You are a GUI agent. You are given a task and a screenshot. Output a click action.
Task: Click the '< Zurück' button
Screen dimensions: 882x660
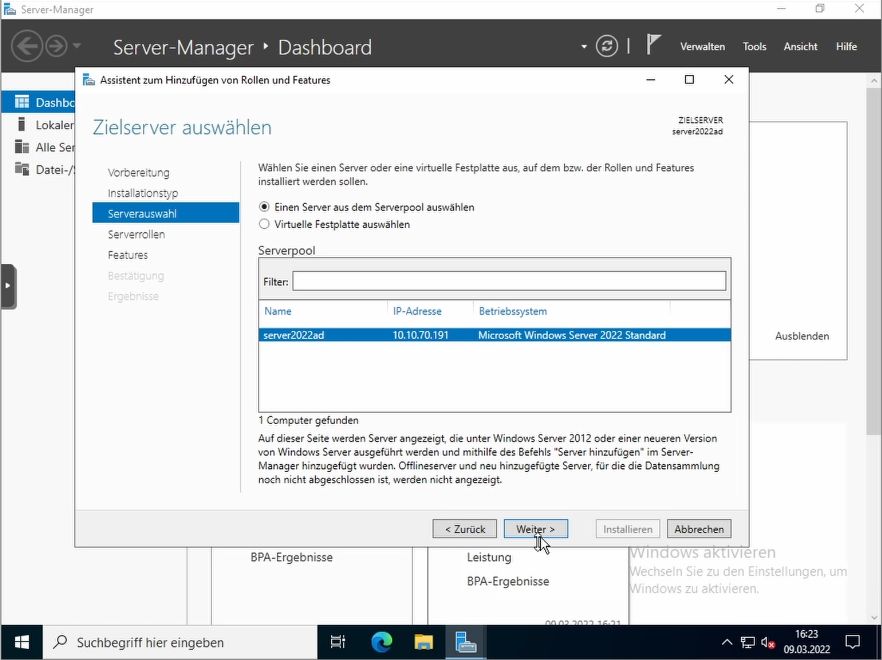click(x=465, y=529)
